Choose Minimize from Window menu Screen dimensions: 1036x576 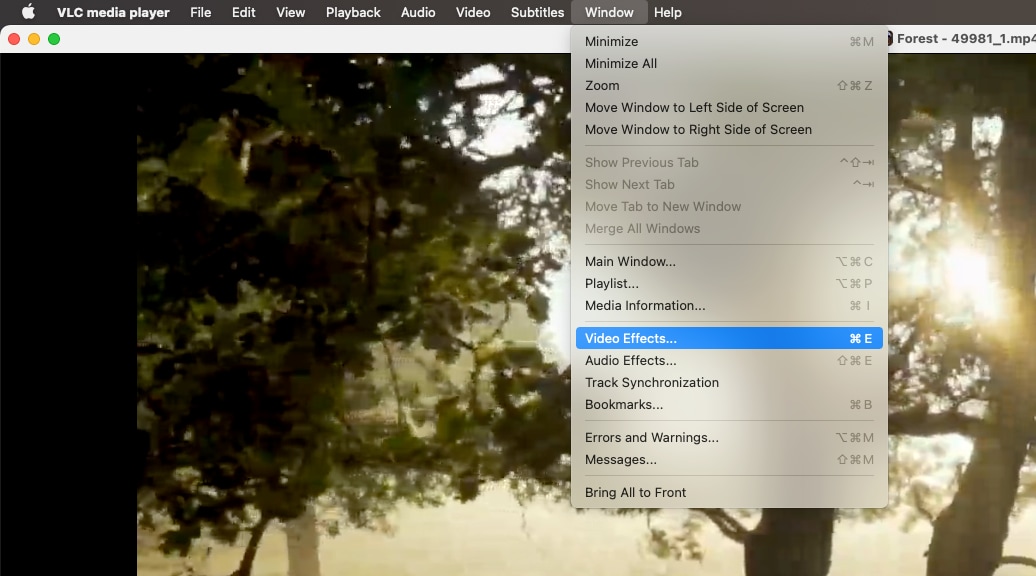click(x=729, y=42)
